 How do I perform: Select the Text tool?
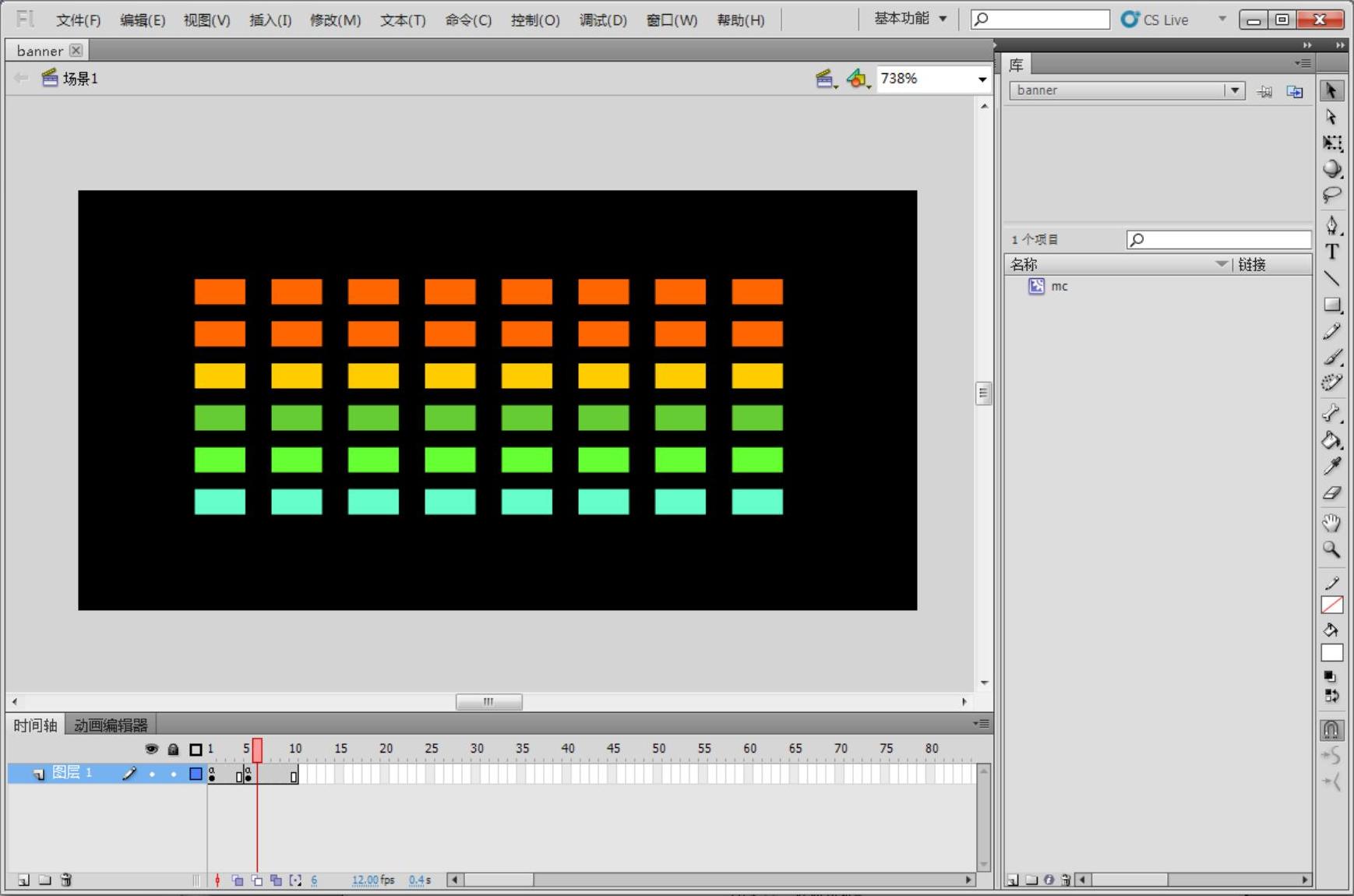click(x=1331, y=252)
